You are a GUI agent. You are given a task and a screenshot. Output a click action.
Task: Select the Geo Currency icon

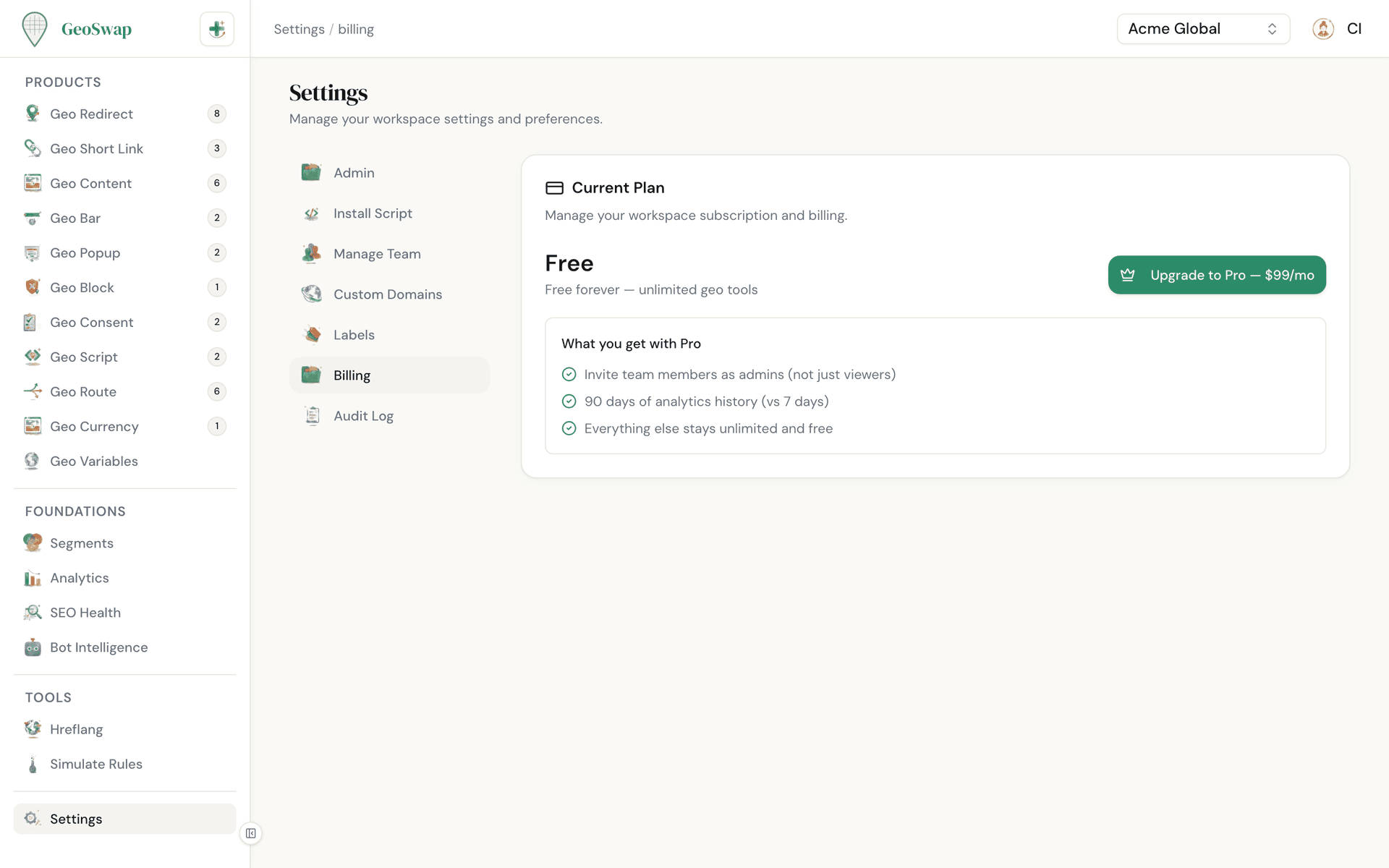32,426
